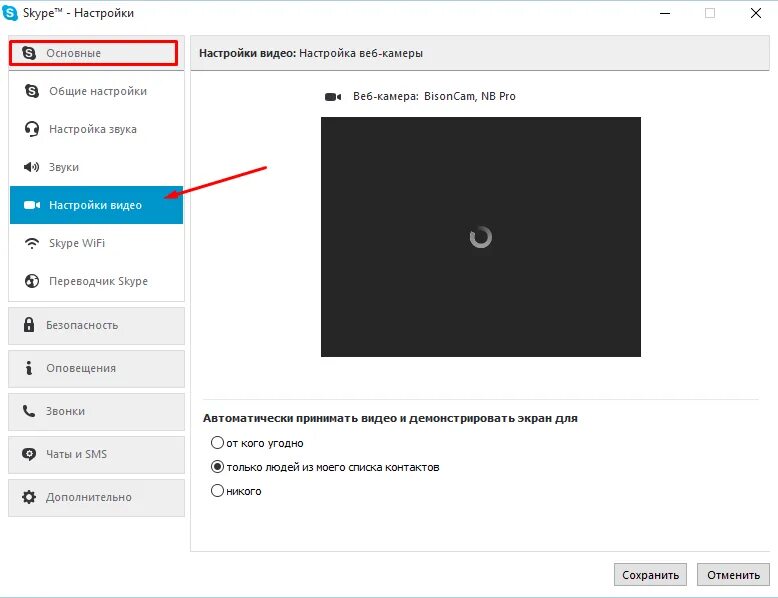Select Настройки видео item

97,205
